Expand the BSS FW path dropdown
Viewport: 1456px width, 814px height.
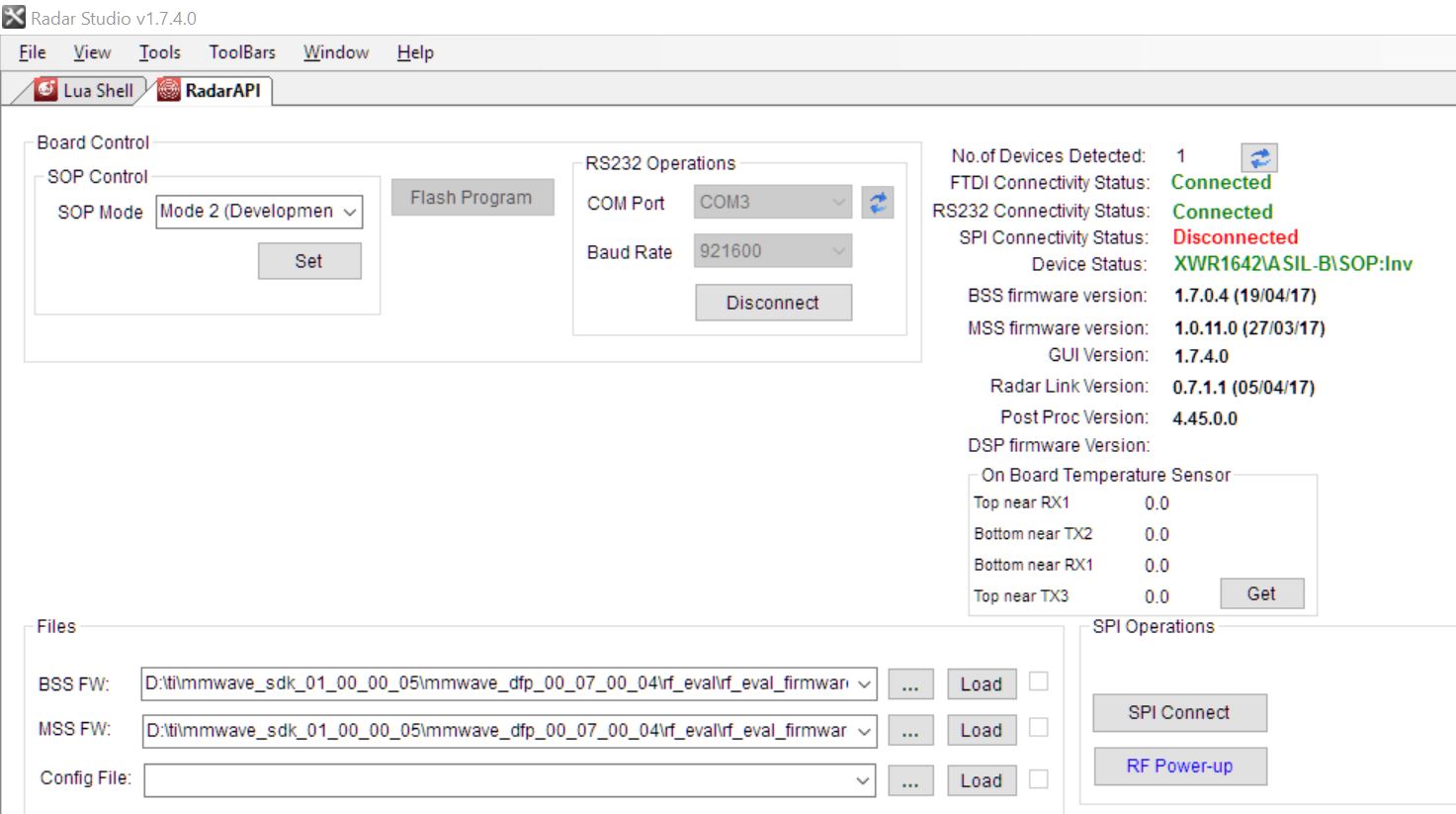864,683
